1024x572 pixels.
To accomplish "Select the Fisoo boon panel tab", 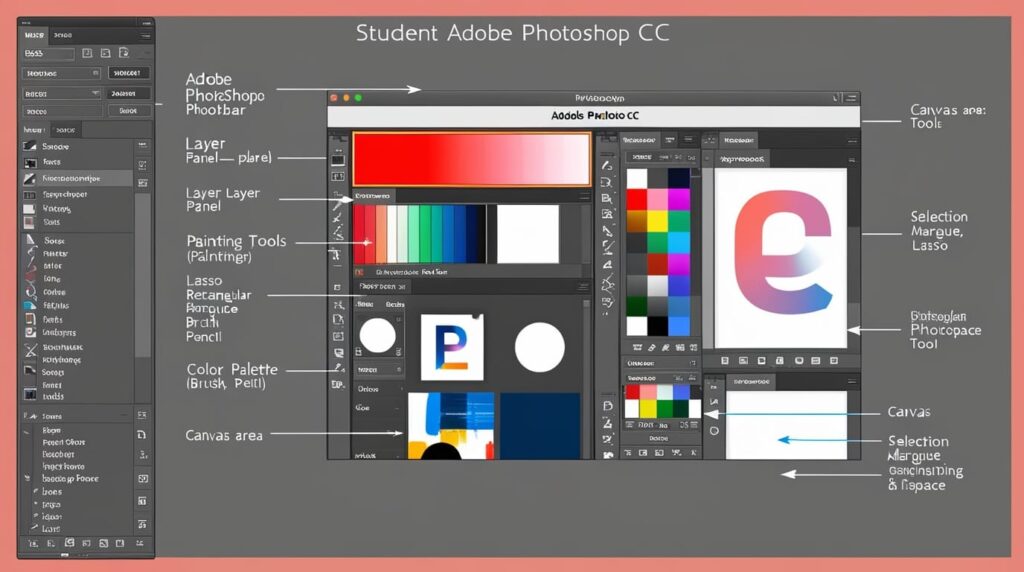I will 382,287.
